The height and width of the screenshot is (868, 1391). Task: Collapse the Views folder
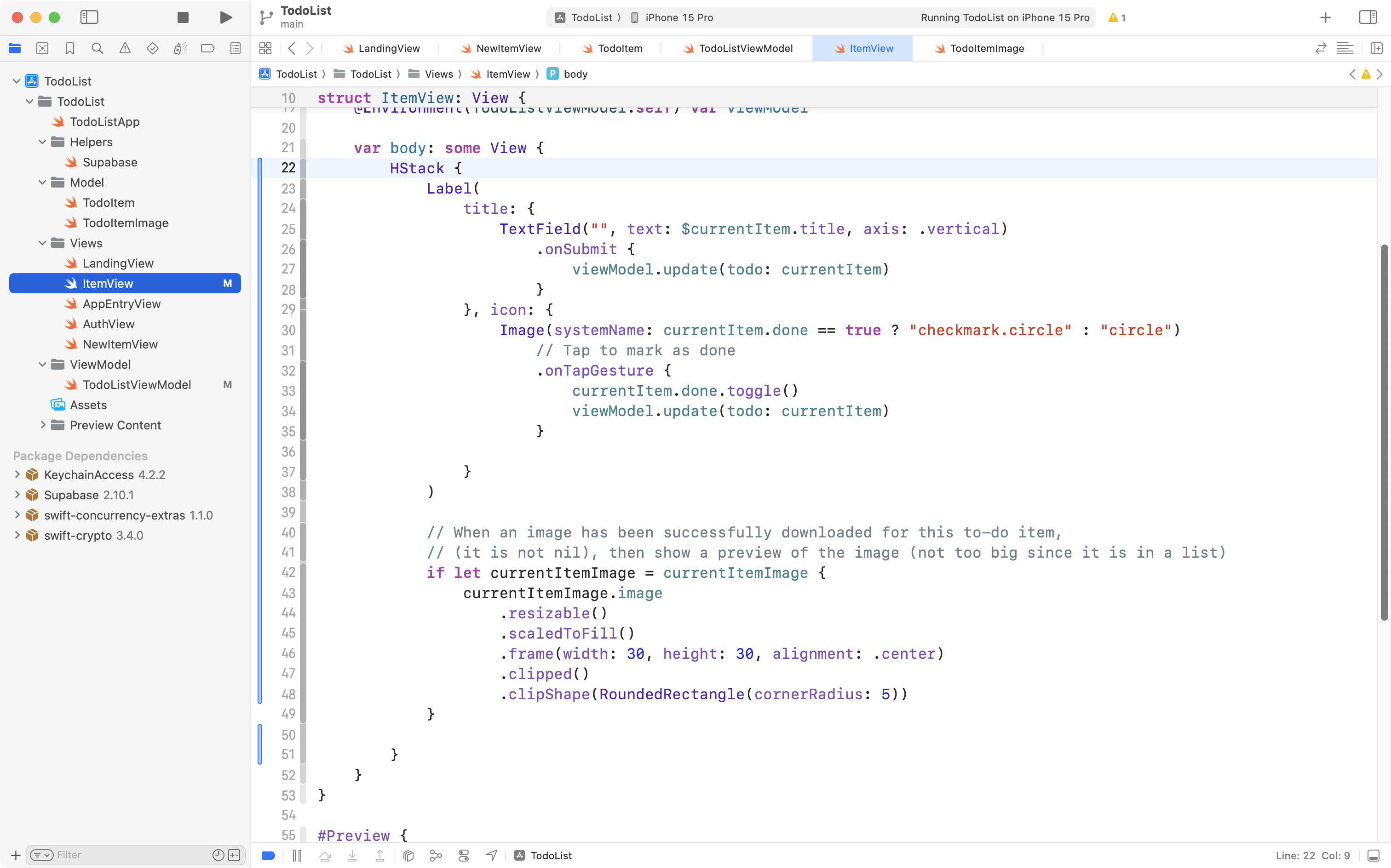click(x=41, y=243)
